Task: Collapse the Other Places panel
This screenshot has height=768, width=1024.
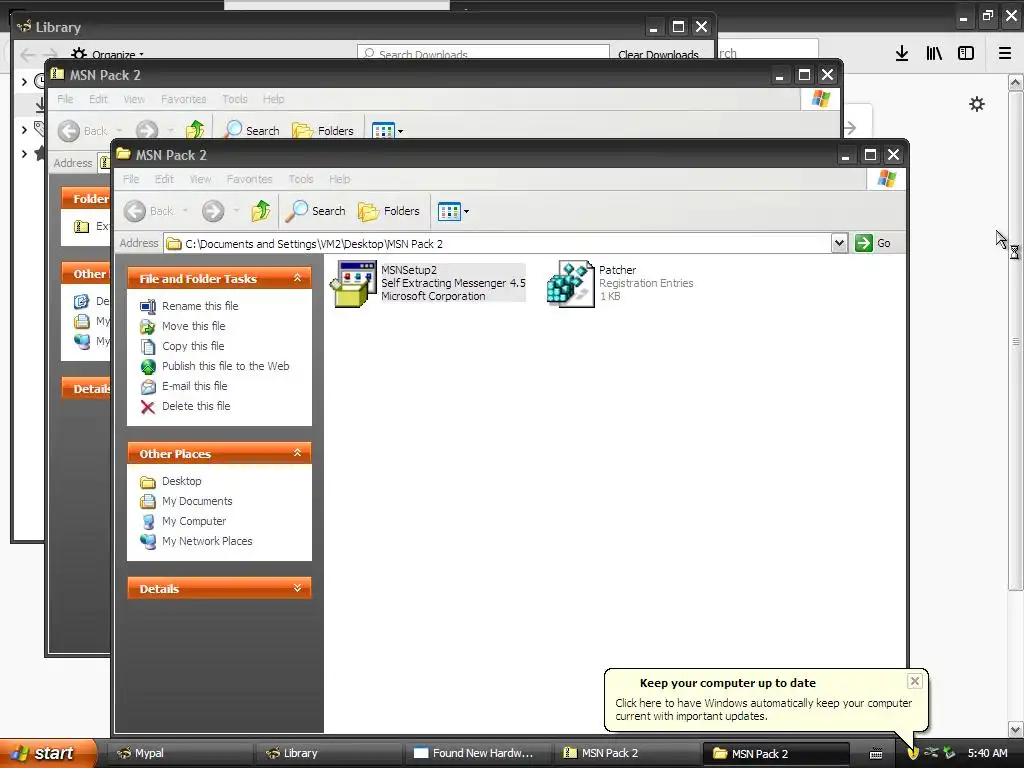Action: click(297, 453)
